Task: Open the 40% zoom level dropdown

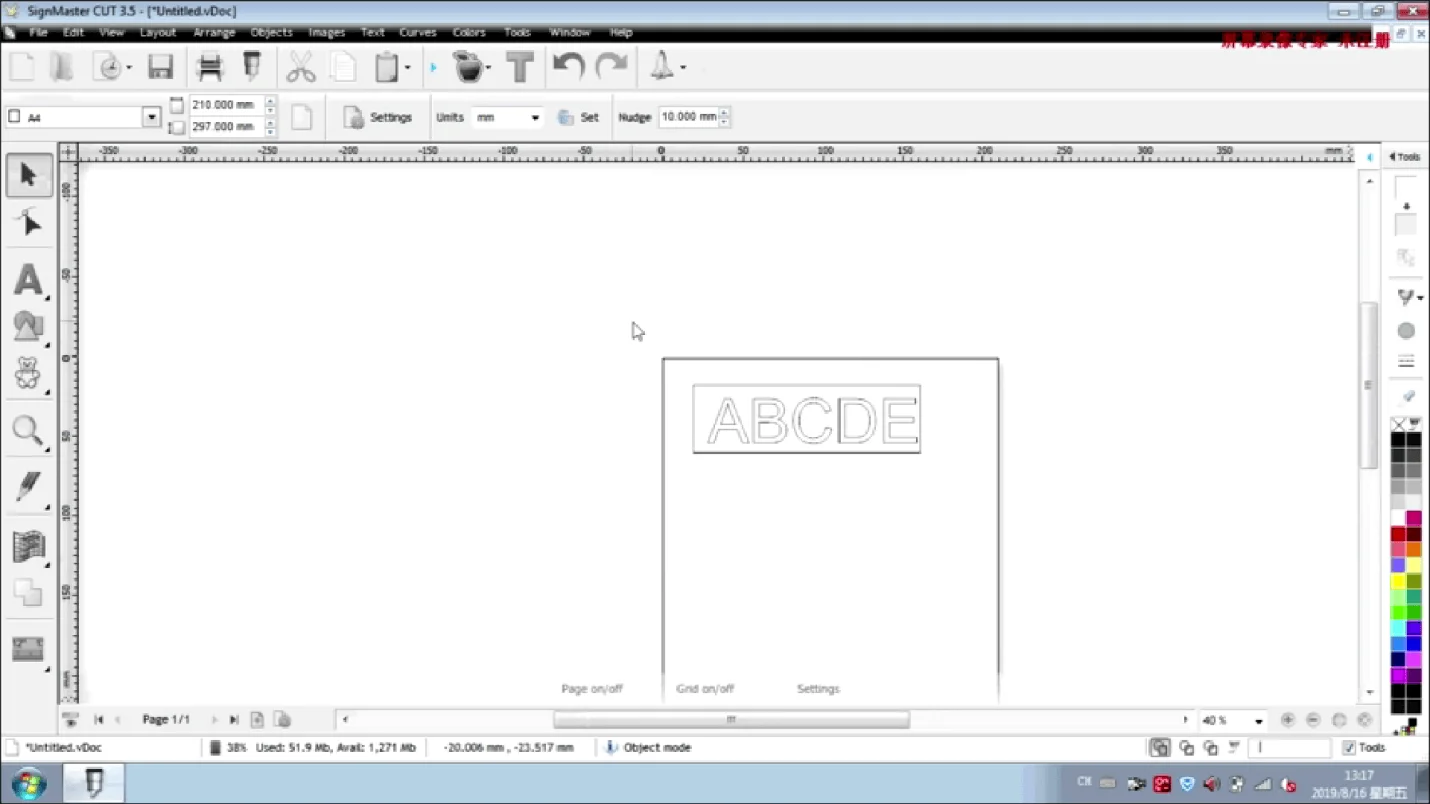Action: pyautogui.click(x=1259, y=719)
